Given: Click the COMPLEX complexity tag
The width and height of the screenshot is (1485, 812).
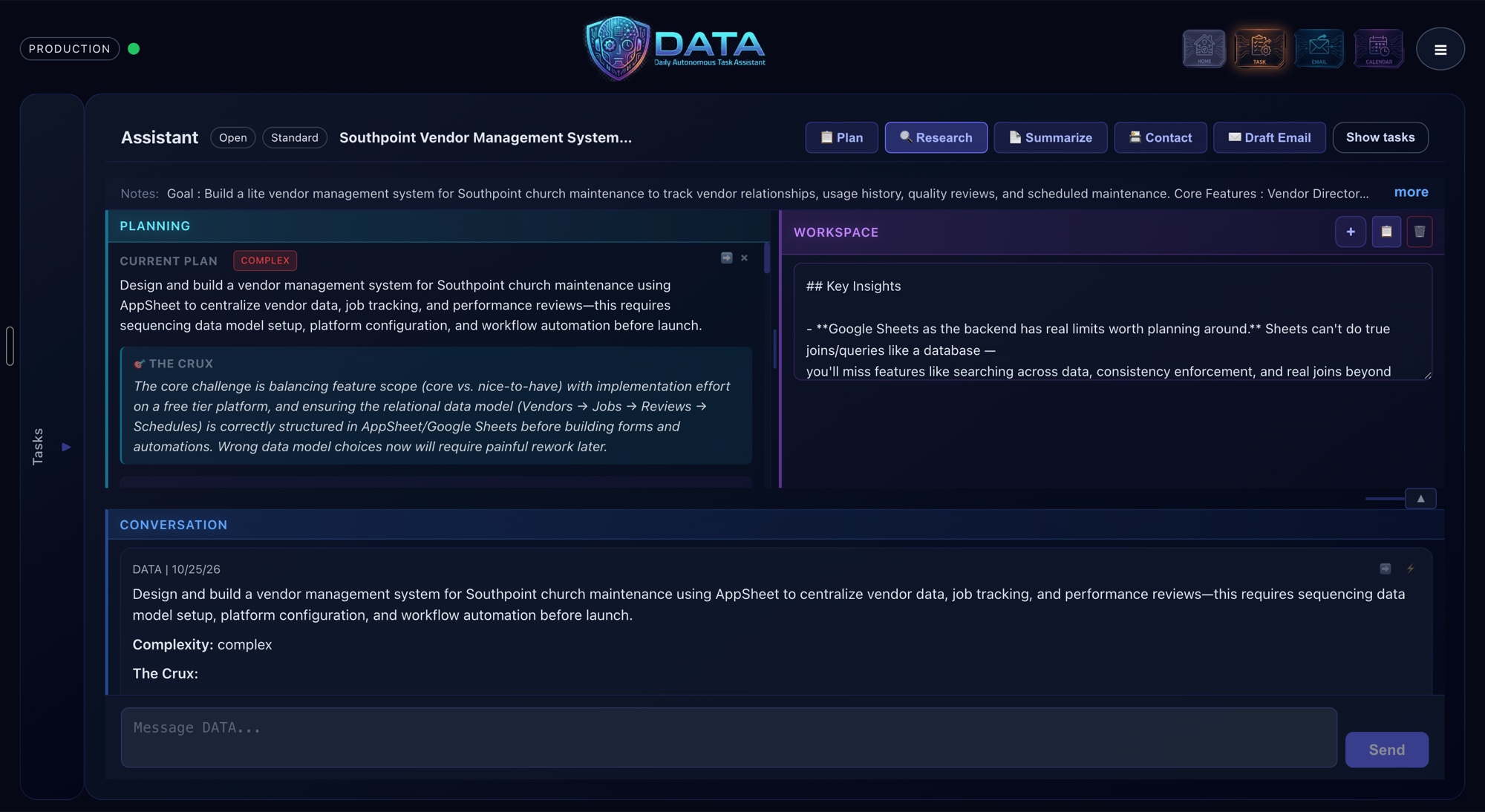Looking at the screenshot, I should [265, 261].
